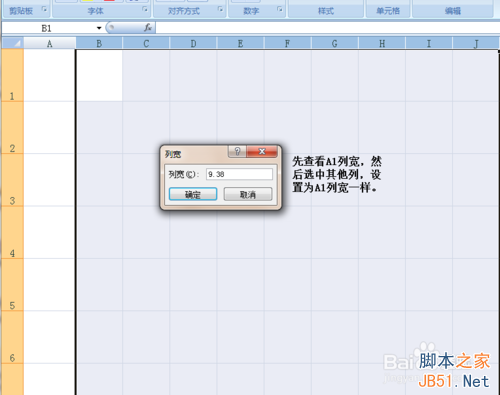This screenshot has width=500, height=395.
Task: Select row 3 header
Action: [12, 180]
